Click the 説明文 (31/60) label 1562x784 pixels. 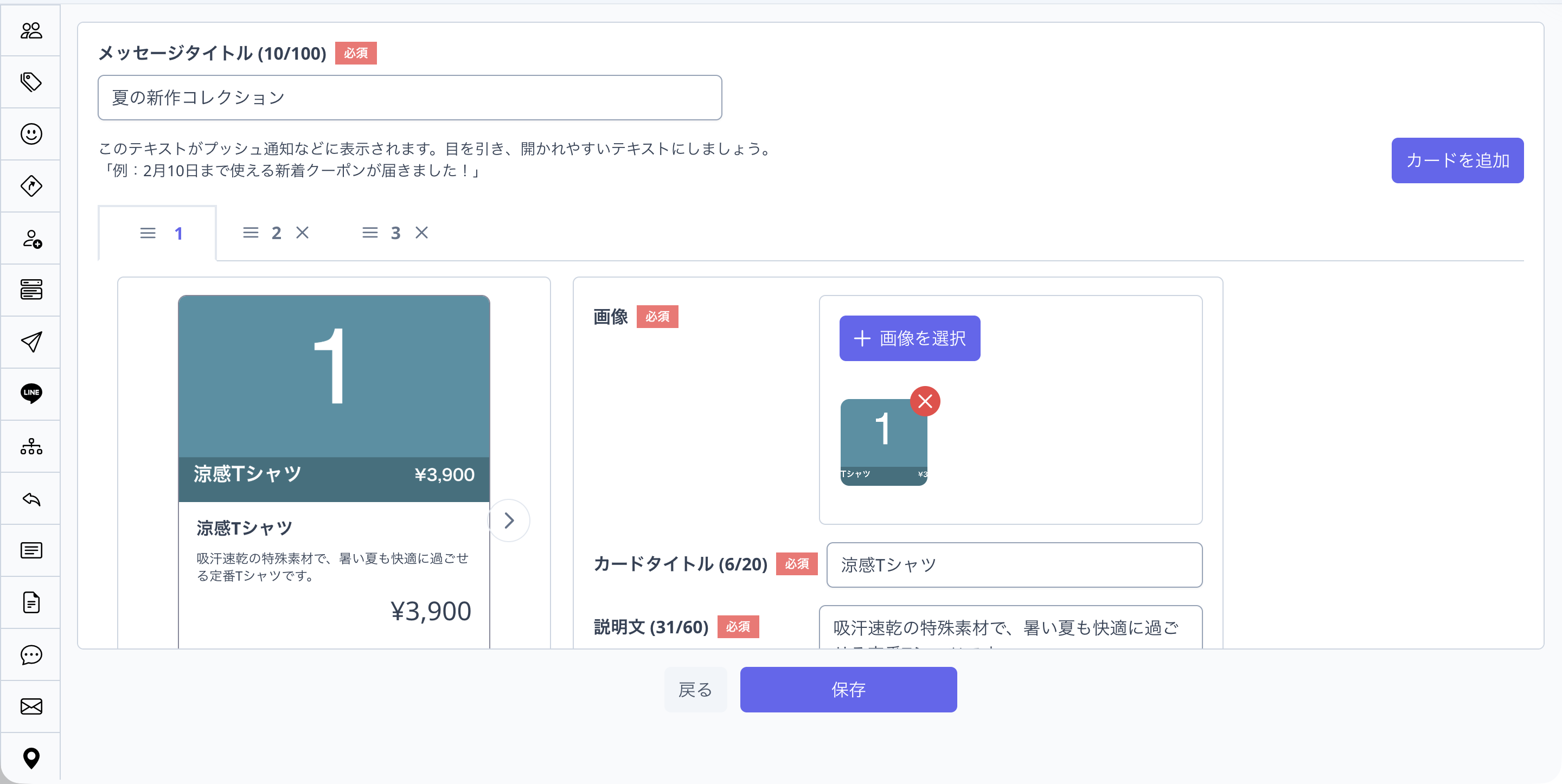pos(651,627)
